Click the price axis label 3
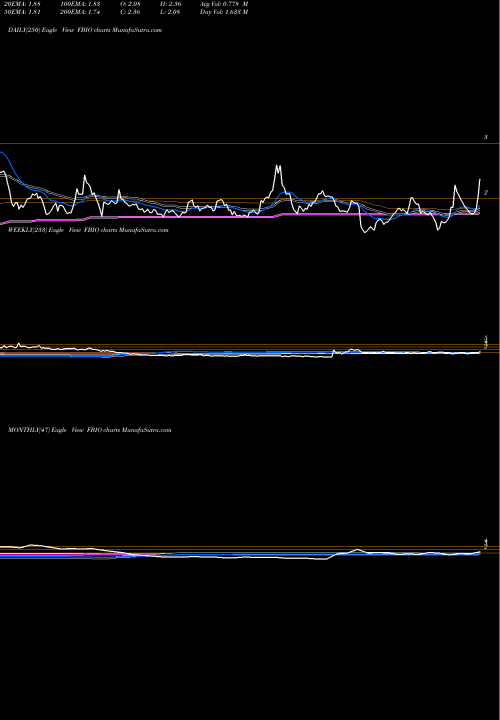Image resolution: width=500 pixels, height=720 pixels. 486,137
